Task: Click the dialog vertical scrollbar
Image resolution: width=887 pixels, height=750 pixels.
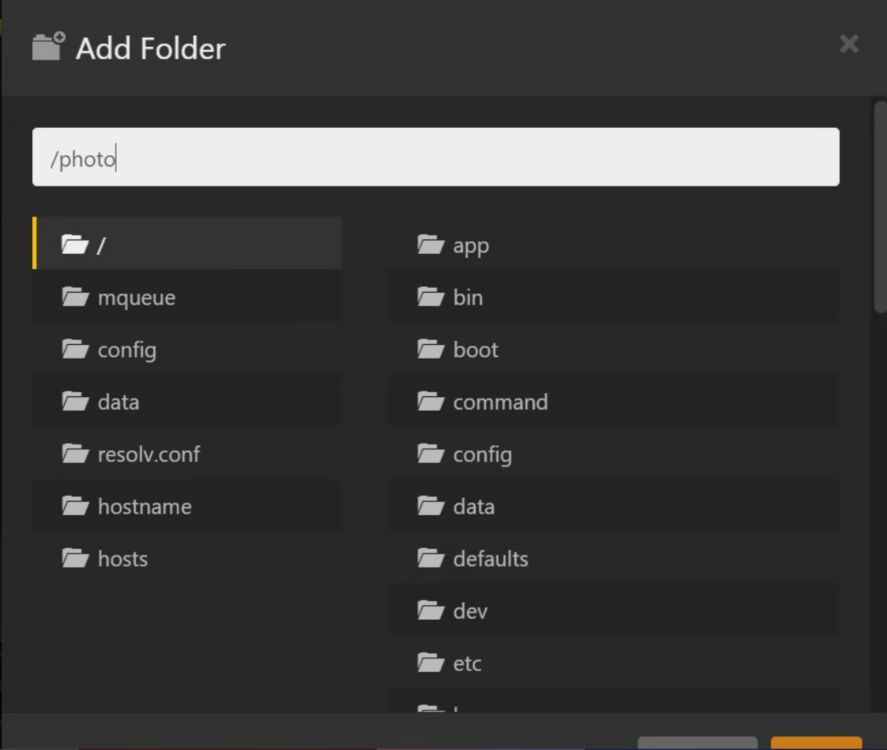Action: pos(880,206)
